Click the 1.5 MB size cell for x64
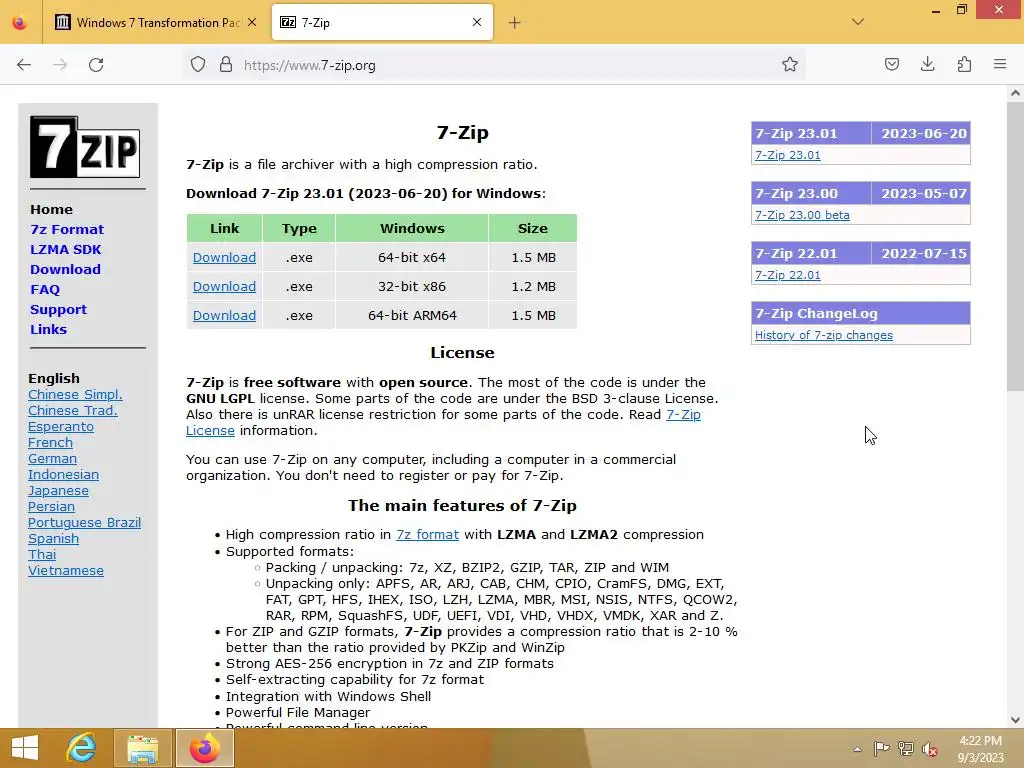This screenshot has width=1024, height=768. pos(533,257)
